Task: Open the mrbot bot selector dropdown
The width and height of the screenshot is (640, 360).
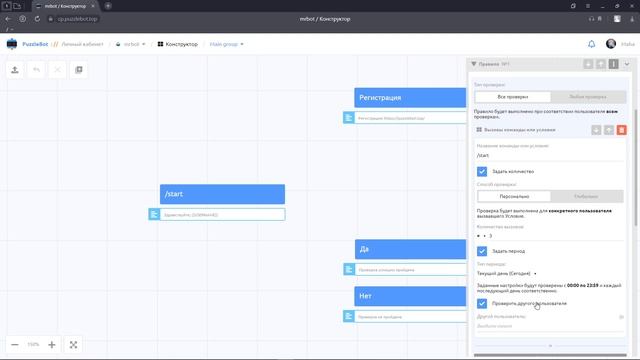Action: tap(131, 44)
